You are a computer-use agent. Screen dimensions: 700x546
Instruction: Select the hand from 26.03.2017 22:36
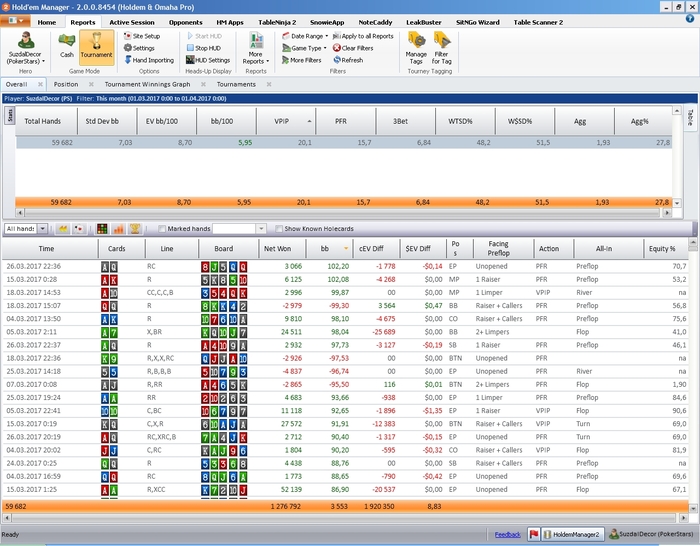(345, 267)
